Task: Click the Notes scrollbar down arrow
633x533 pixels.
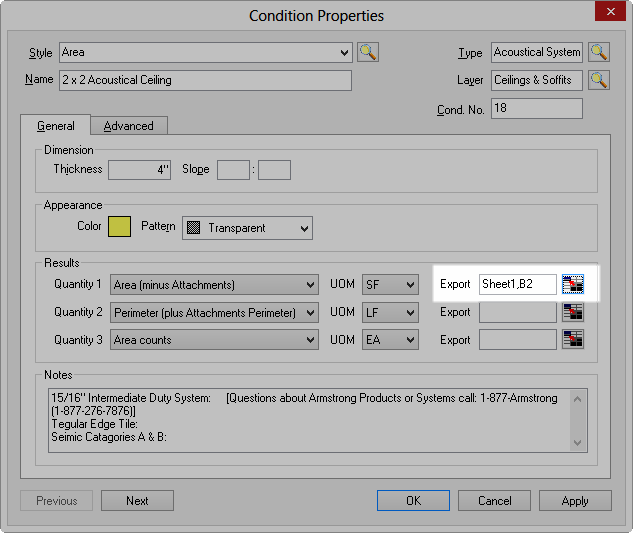Action: click(578, 443)
